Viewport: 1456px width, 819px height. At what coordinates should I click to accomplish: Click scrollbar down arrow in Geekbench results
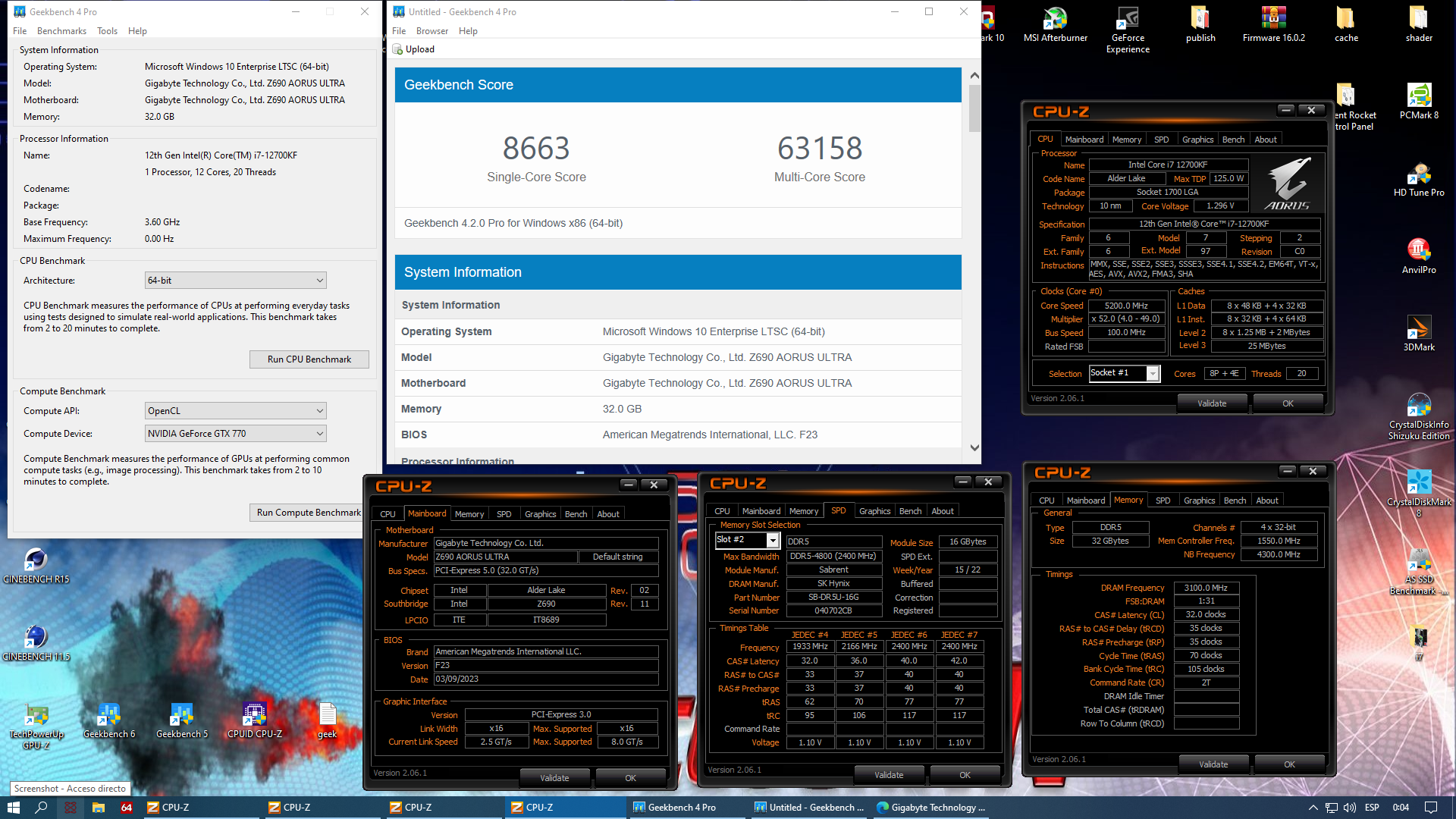pyautogui.click(x=974, y=448)
